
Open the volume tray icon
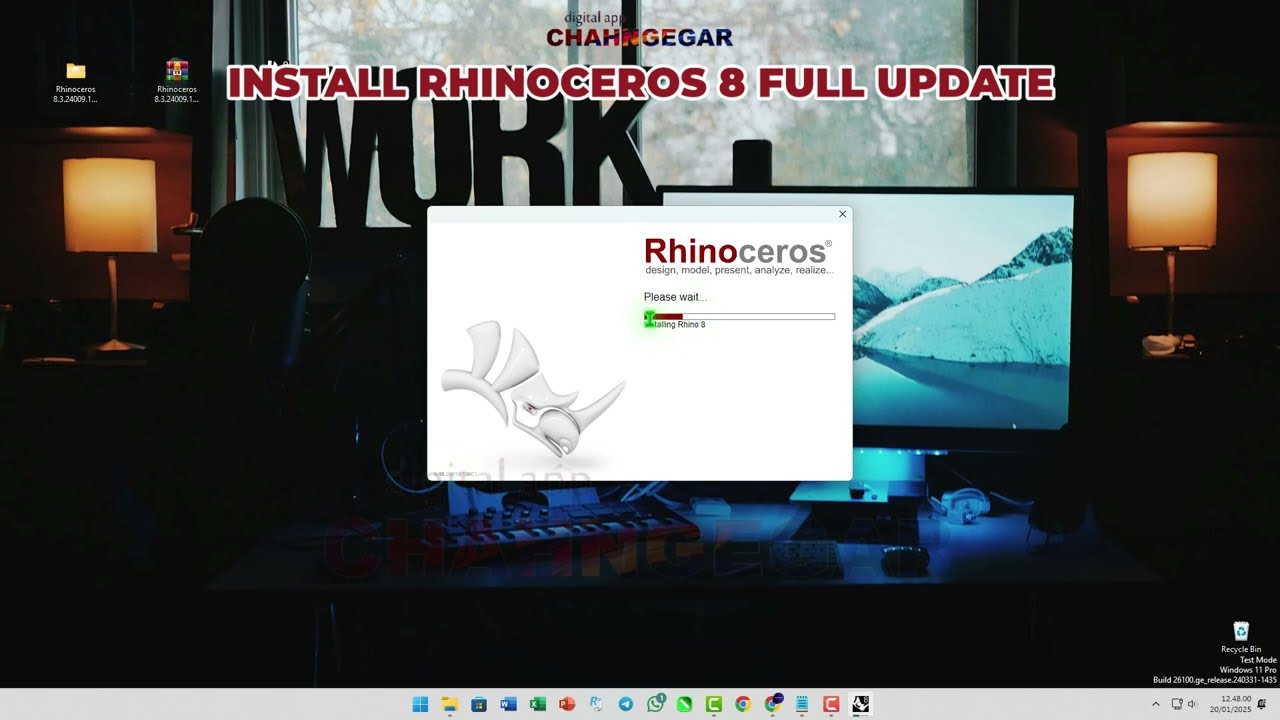tap(1191, 704)
